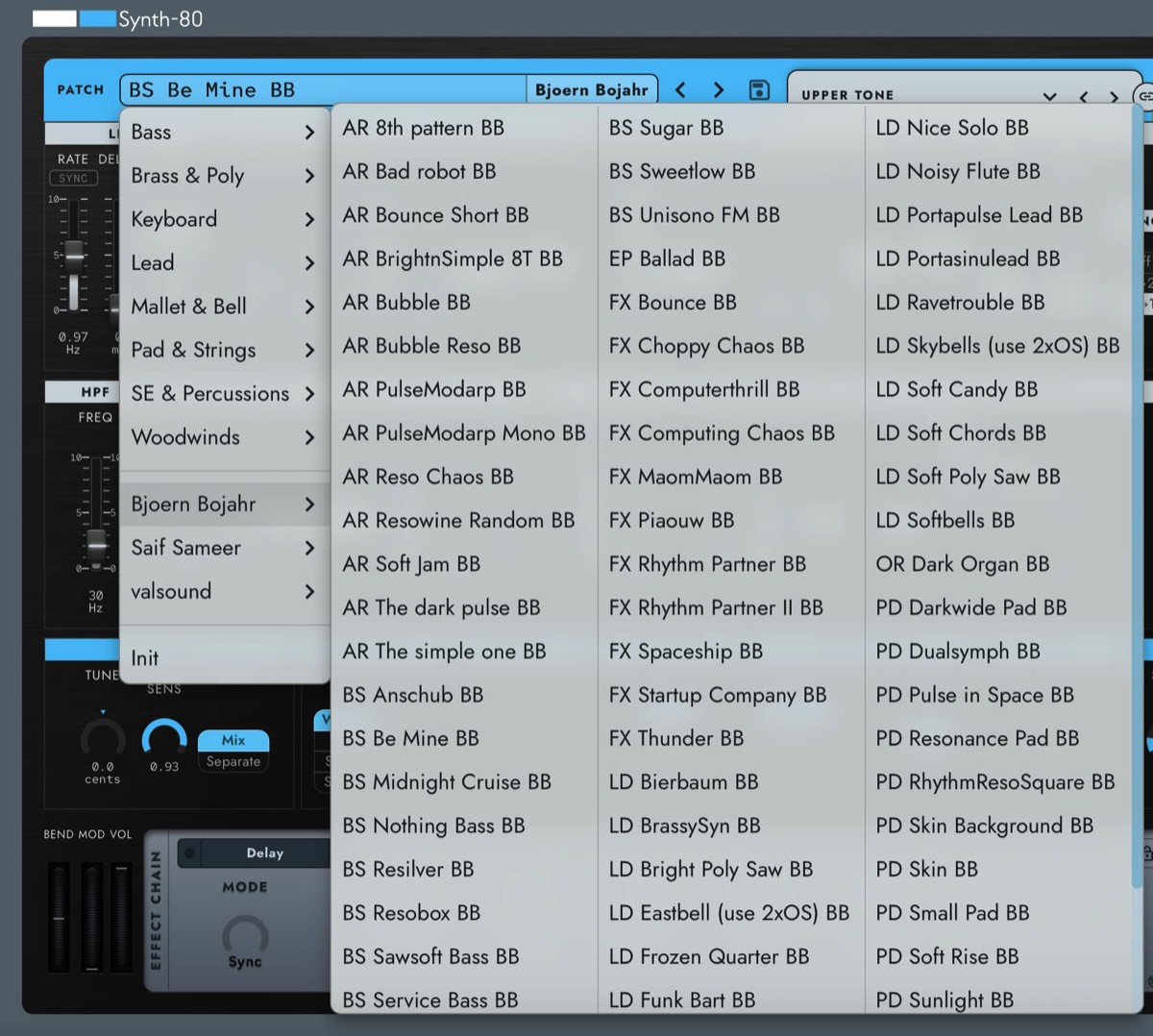The image size is (1153, 1036).
Task: Select FX Spaceship BB patch
Action: point(730,652)
